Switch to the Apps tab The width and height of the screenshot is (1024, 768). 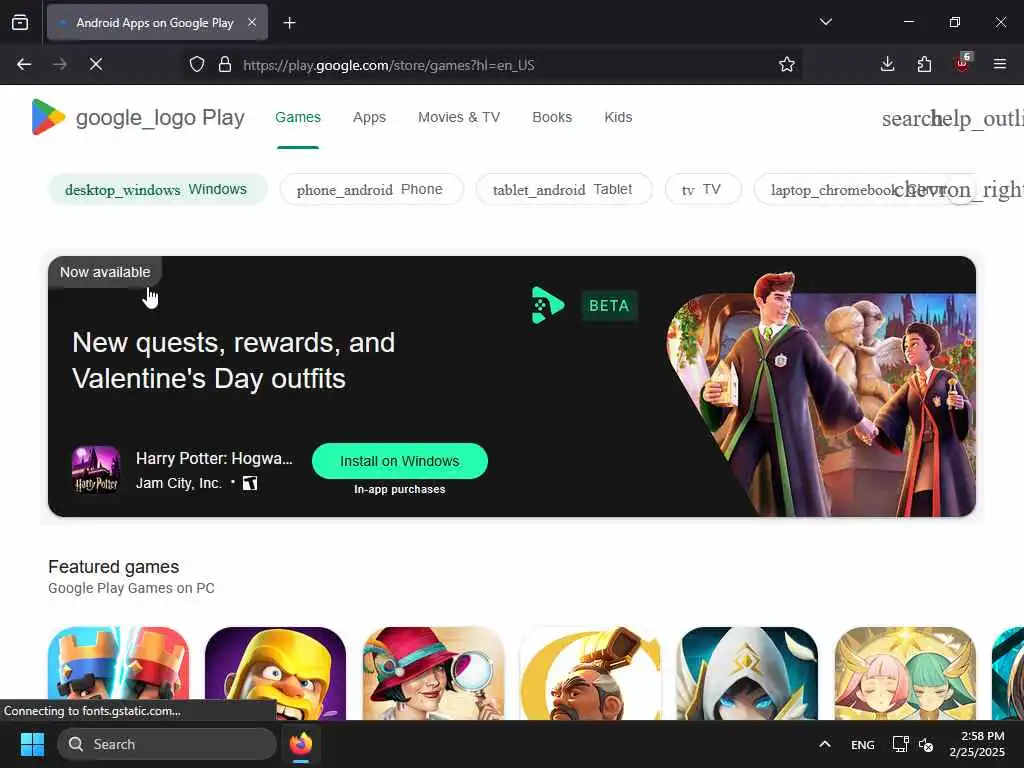coord(370,118)
